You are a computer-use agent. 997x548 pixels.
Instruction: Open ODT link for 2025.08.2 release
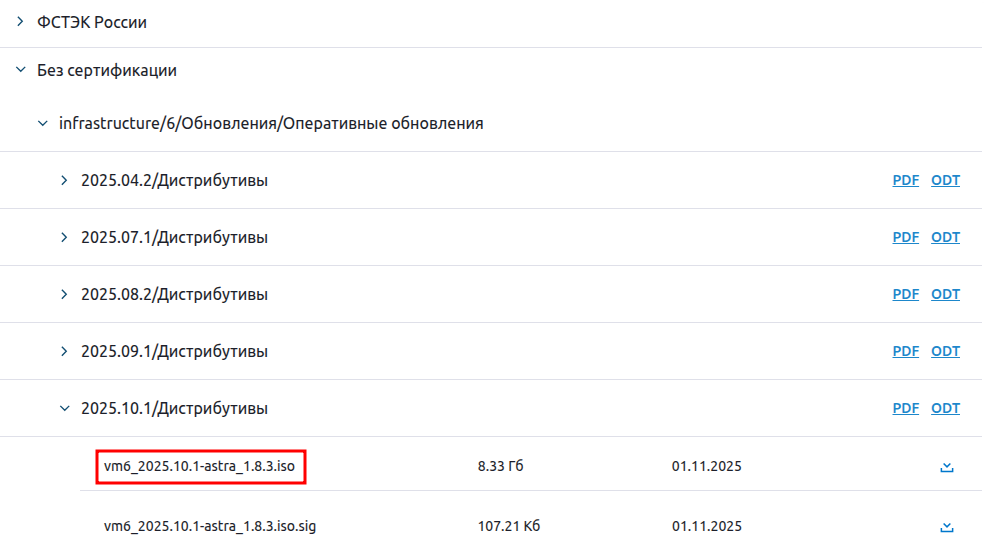point(945,295)
